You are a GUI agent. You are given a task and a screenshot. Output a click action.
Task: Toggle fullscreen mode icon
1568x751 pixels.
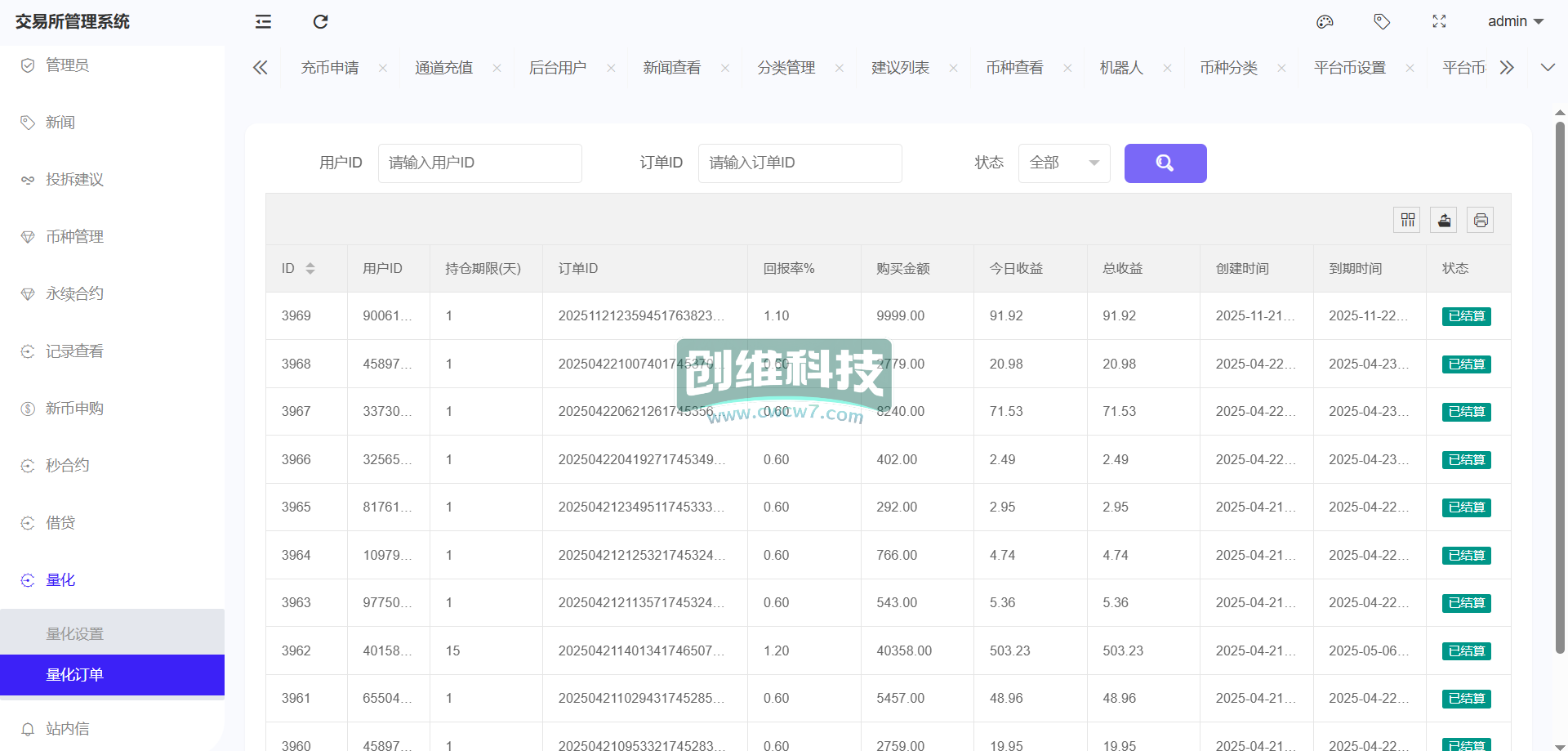point(1439,22)
